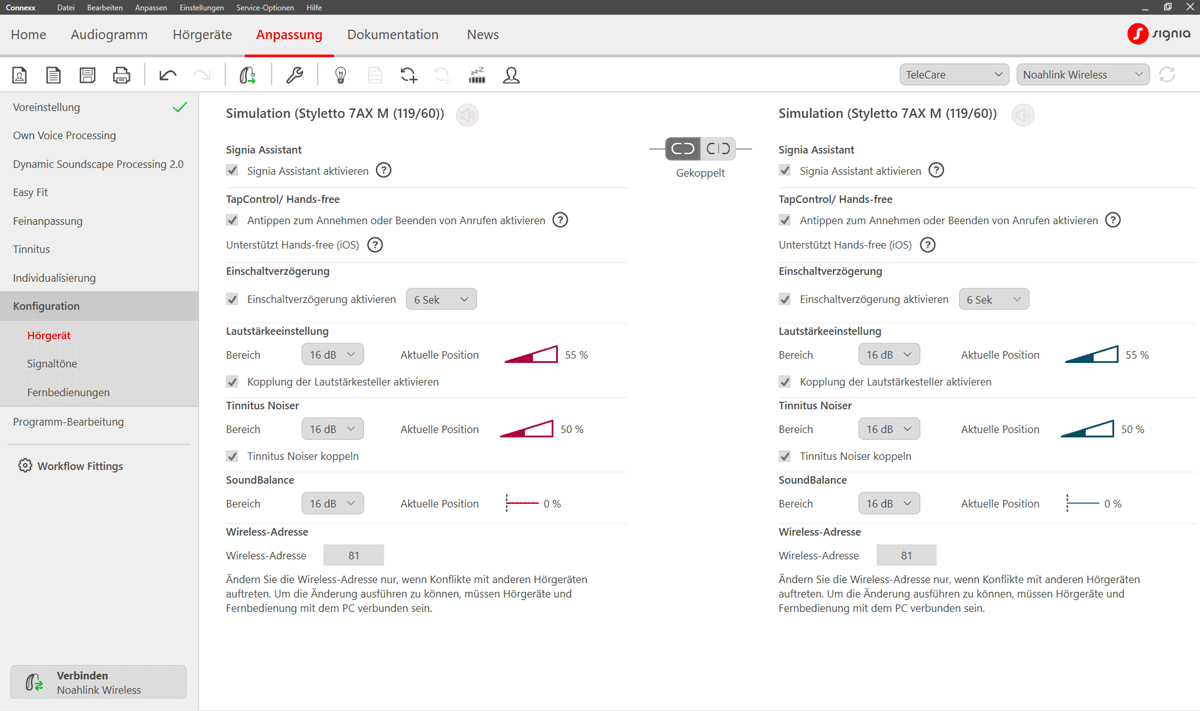Click the document report toolbar icon
1200x711 pixels.
tap(54, 75)
